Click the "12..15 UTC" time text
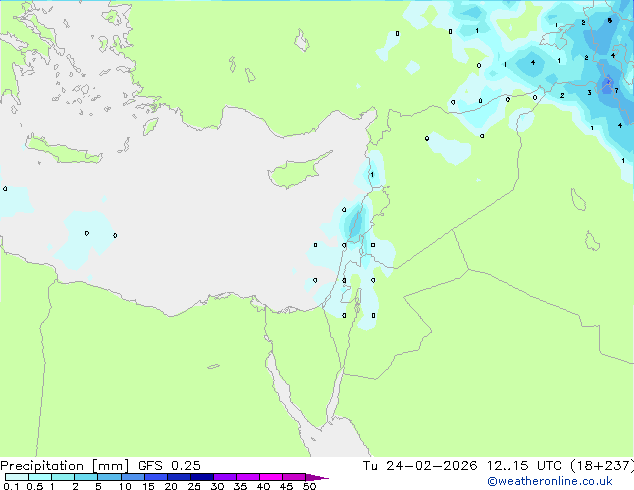Screen dimensions: 634x490 tap(524, 466)
